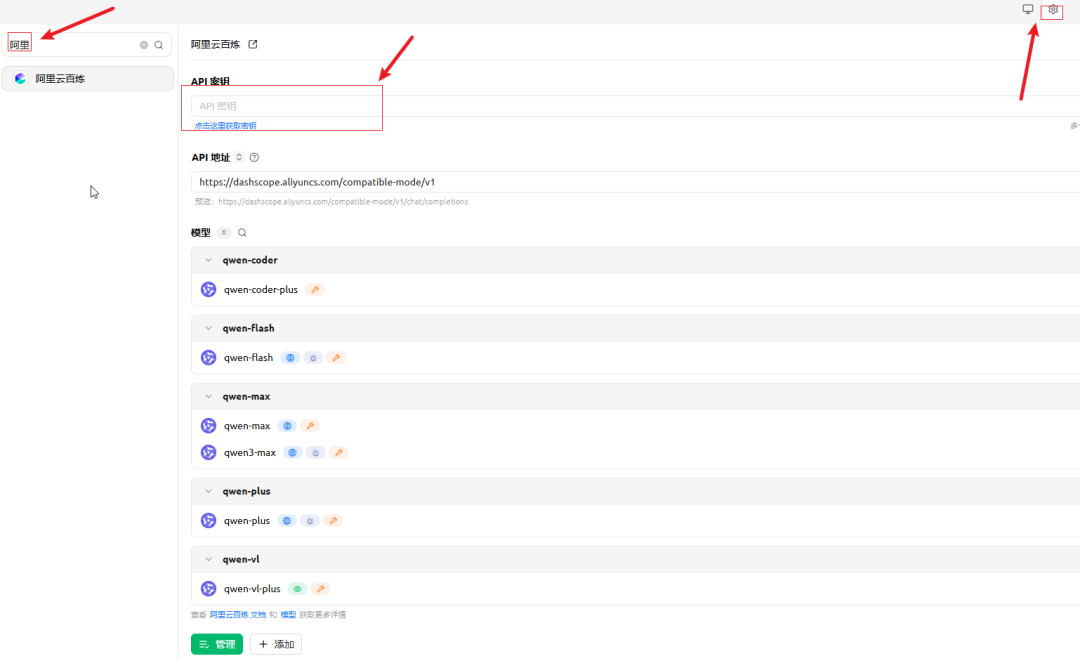Open the 模型 link in footer note
The width and height of the screenshot is (1080, 661).
[x=288, y=615]
